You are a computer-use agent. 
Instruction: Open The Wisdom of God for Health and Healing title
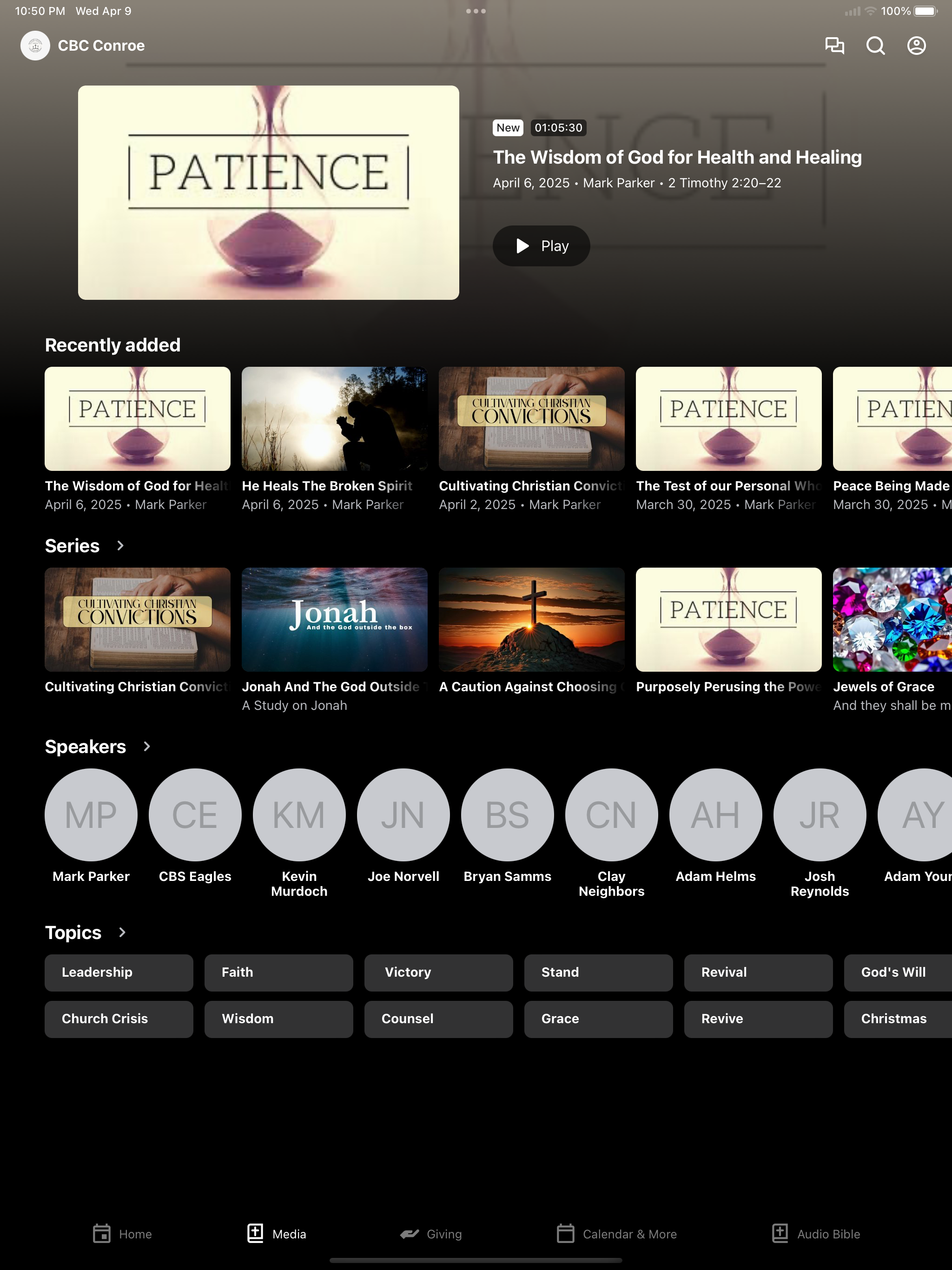pos(678,157)
